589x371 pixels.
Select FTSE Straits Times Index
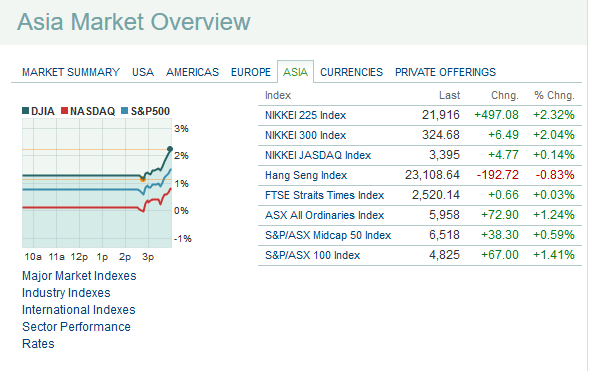324,195
